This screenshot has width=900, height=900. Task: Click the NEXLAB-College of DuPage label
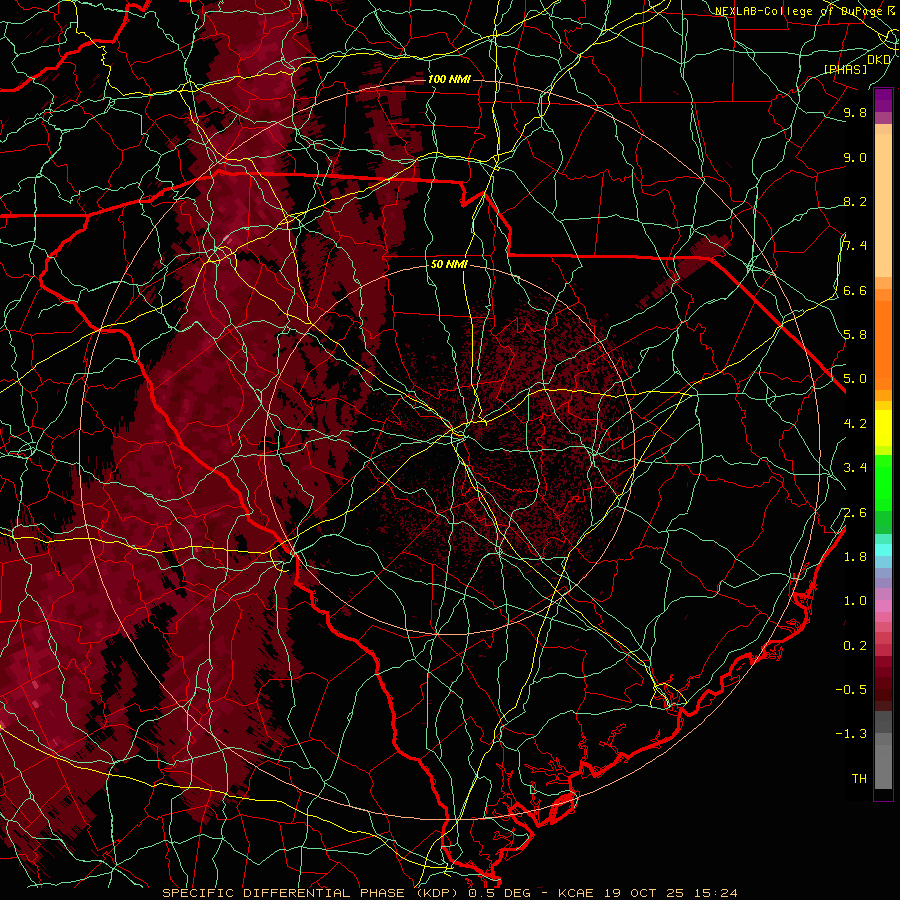pos(798,11)
